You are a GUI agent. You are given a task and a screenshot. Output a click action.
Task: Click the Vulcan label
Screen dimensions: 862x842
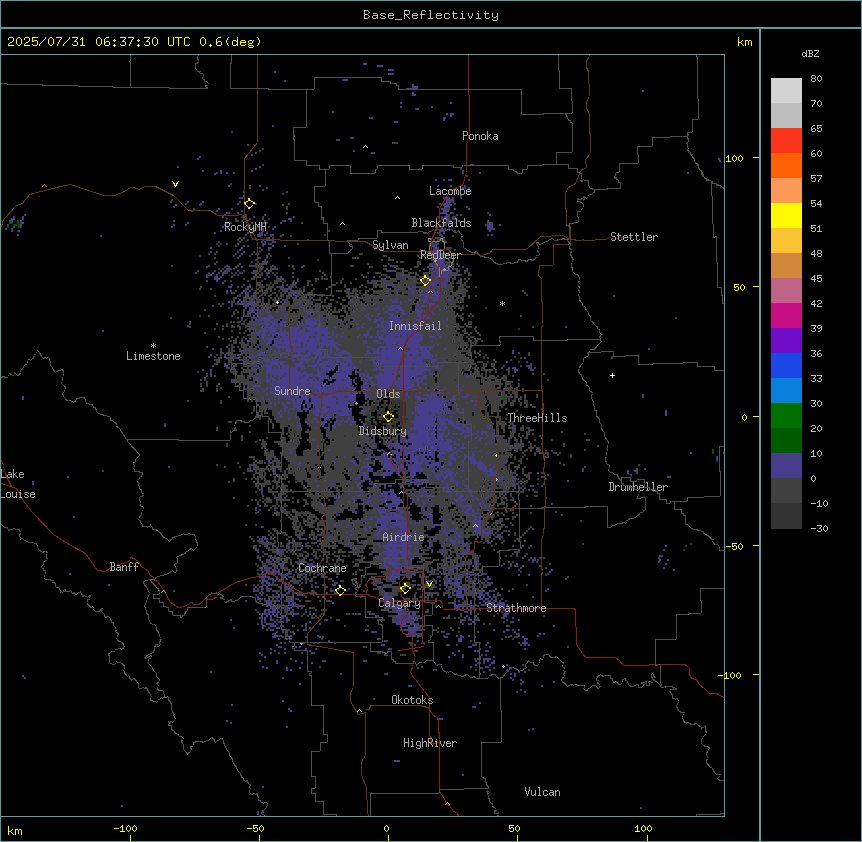click(x=543, y=792)
